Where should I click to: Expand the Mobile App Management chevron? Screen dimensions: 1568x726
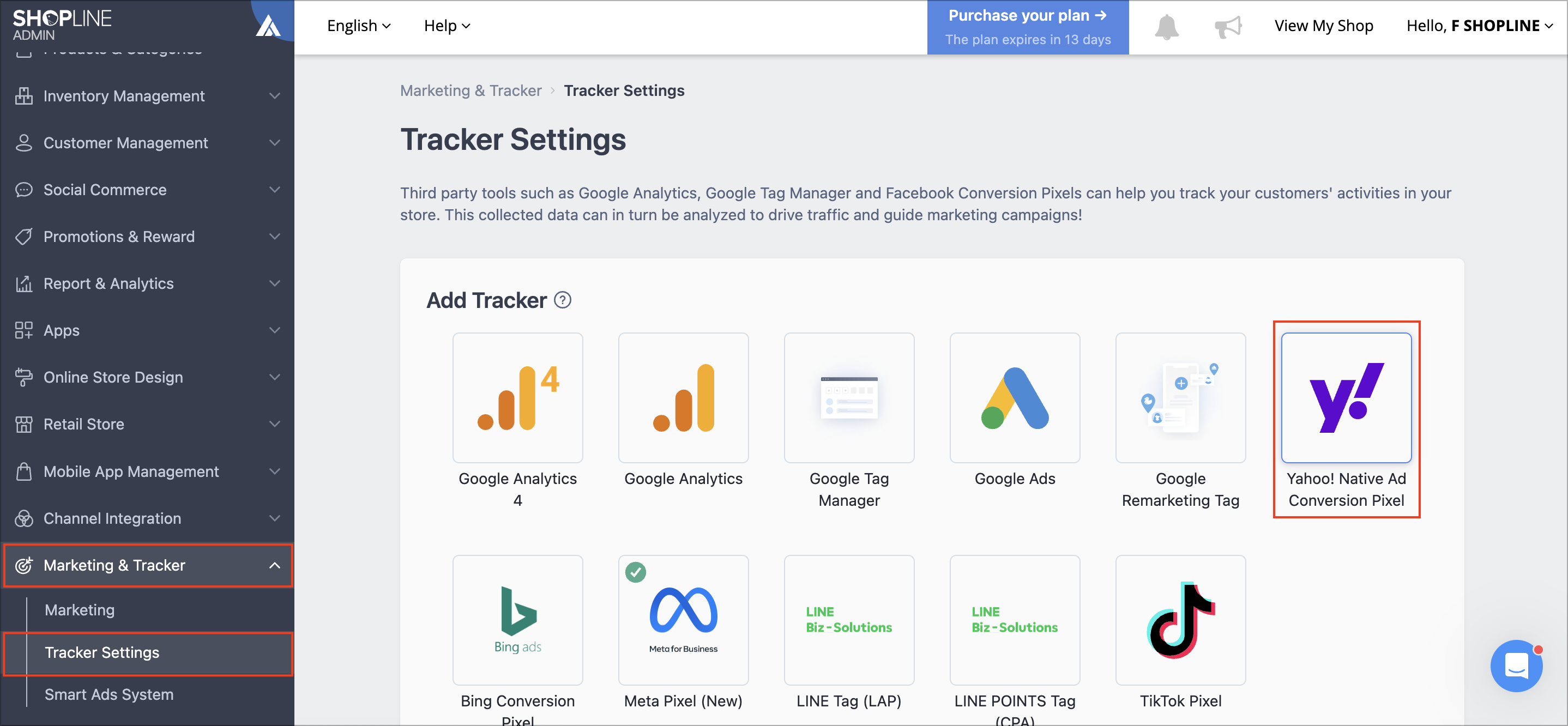(275, 471)
